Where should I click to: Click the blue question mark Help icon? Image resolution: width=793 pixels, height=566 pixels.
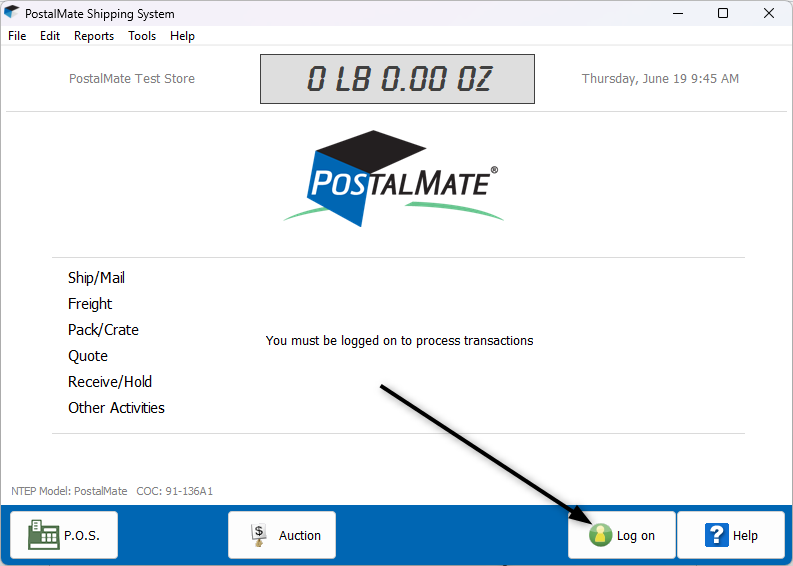[717, 535]
